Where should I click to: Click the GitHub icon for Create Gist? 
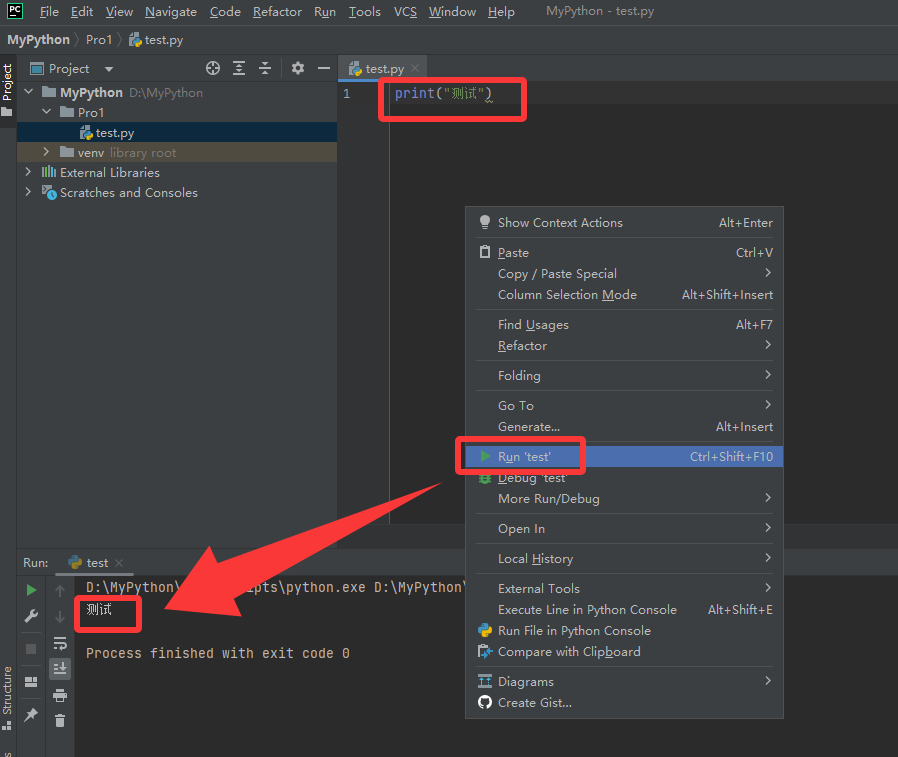click(485, 703)
